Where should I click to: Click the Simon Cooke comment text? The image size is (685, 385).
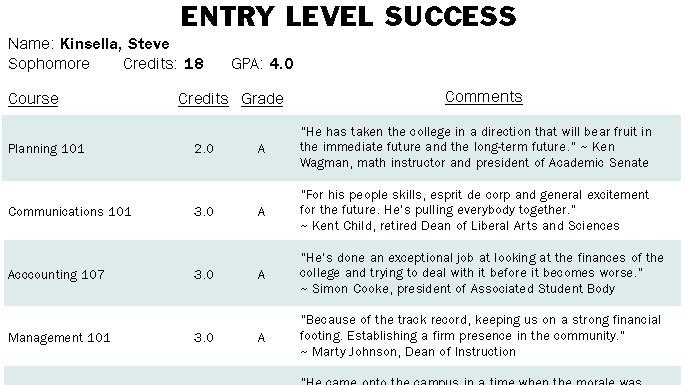pos(481,273)
